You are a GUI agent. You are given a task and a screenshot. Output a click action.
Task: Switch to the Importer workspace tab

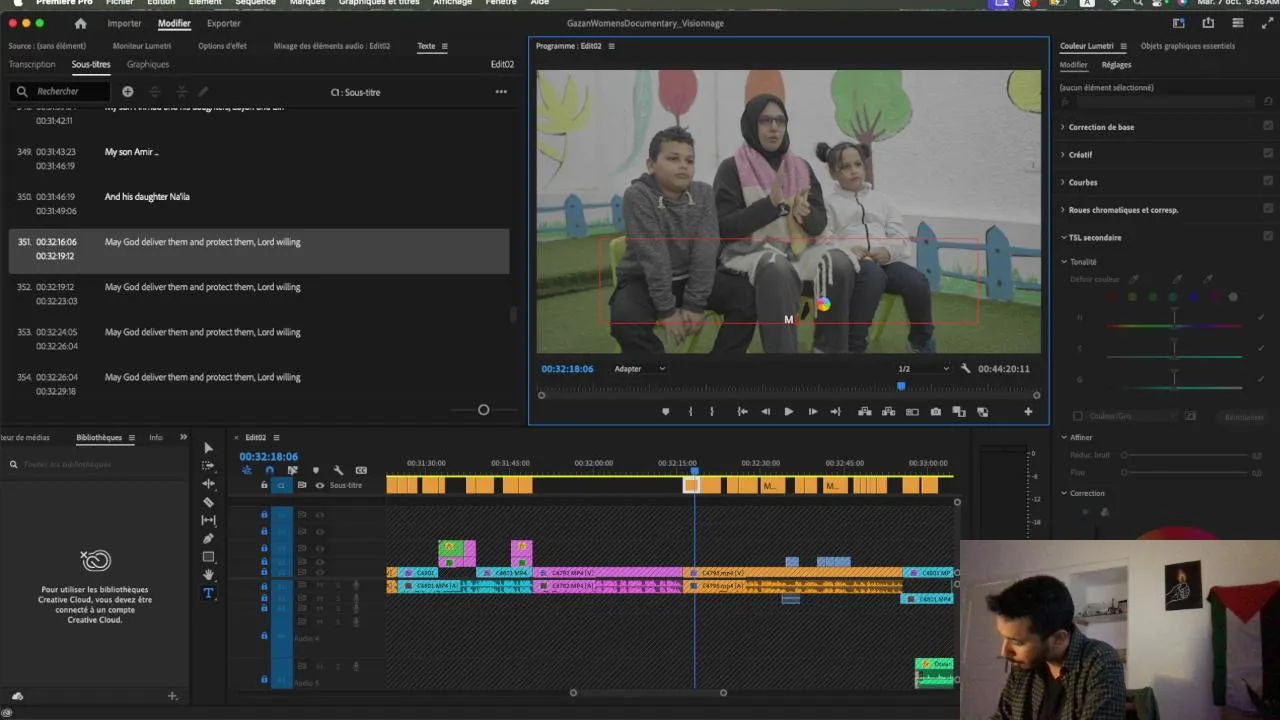click(124, 23)
